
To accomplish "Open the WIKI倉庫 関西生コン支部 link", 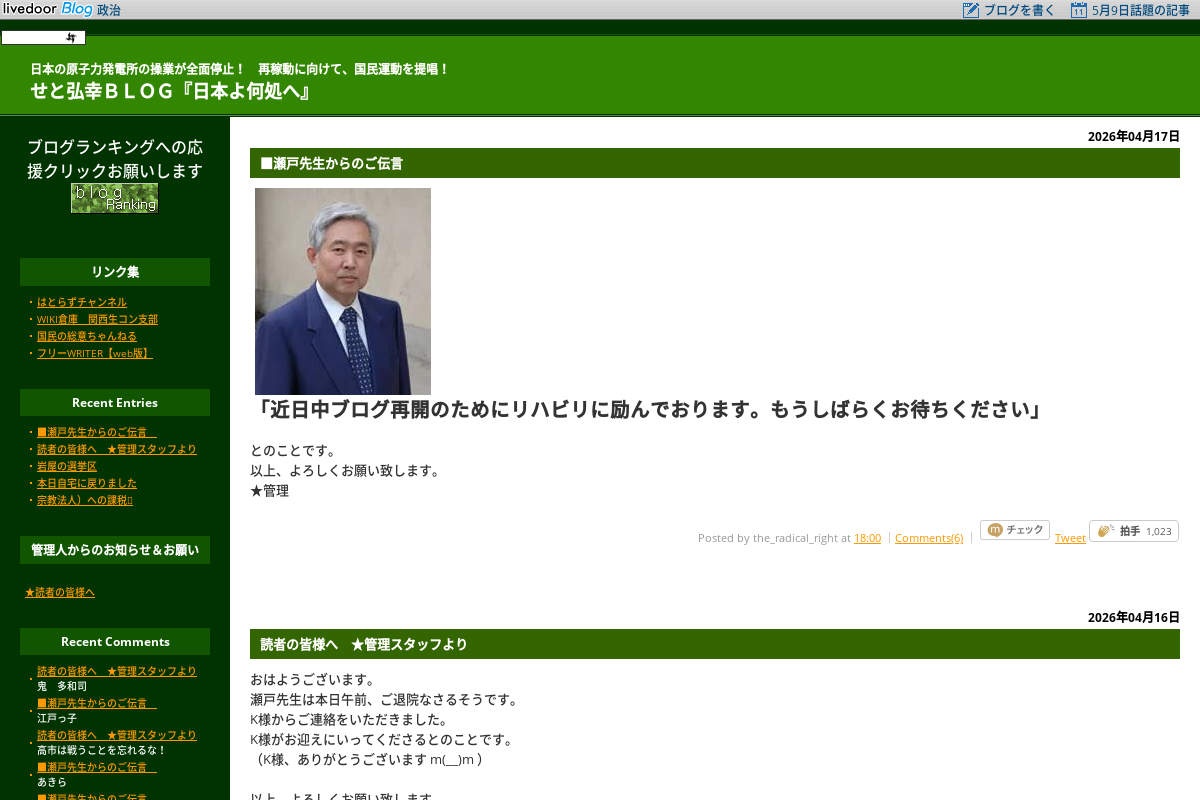I will pyautogui.click(x=97, y=319).
